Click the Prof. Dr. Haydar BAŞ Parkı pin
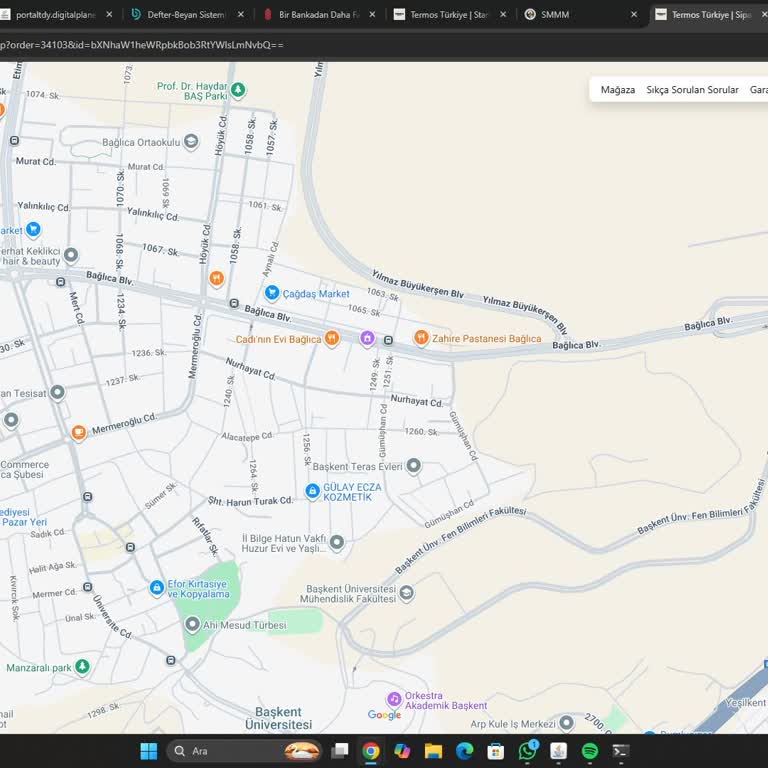The width and height of the screenshot is (768, 768). pos(238,90)
